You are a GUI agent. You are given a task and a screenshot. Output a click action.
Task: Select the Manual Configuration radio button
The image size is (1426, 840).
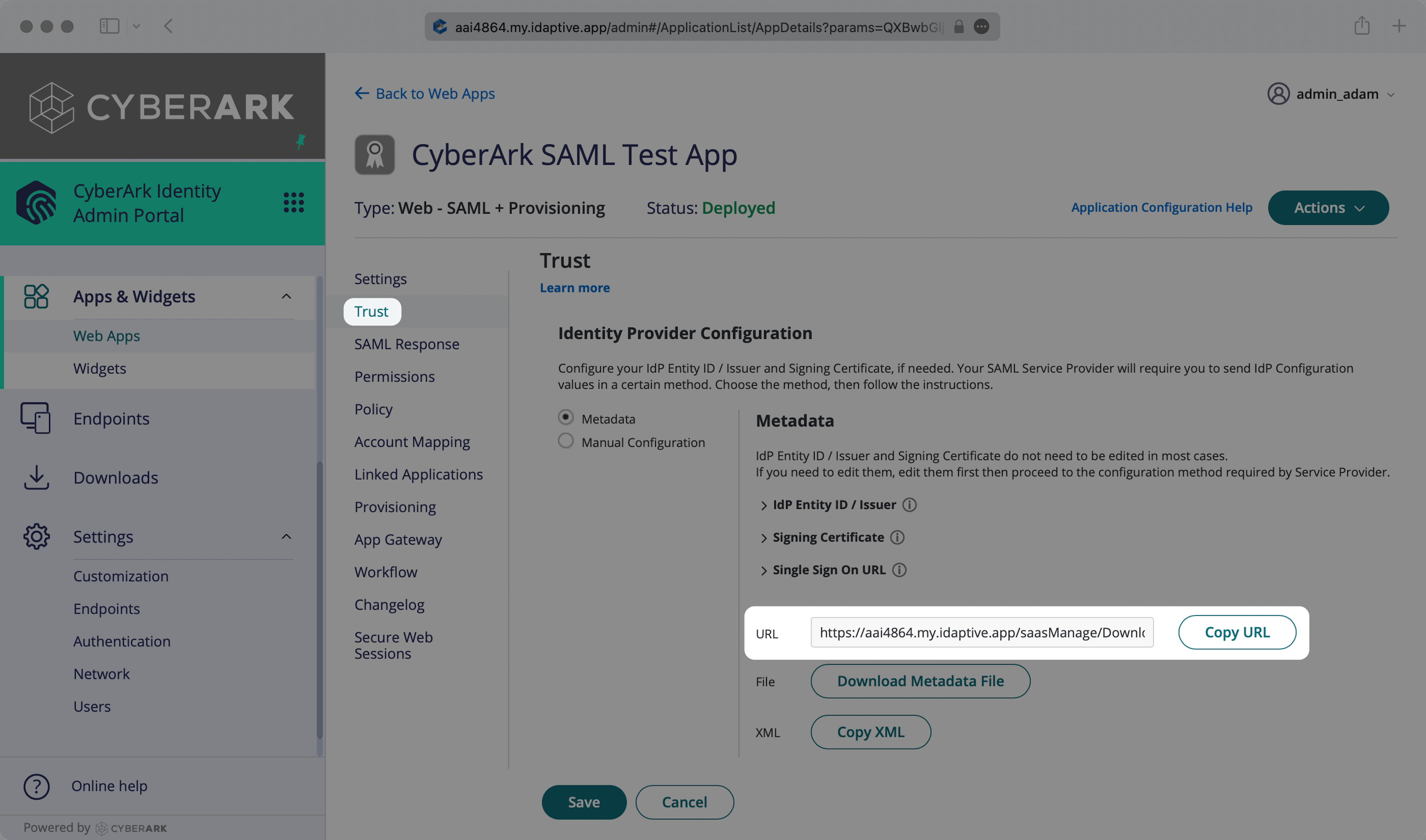point(565,441)
